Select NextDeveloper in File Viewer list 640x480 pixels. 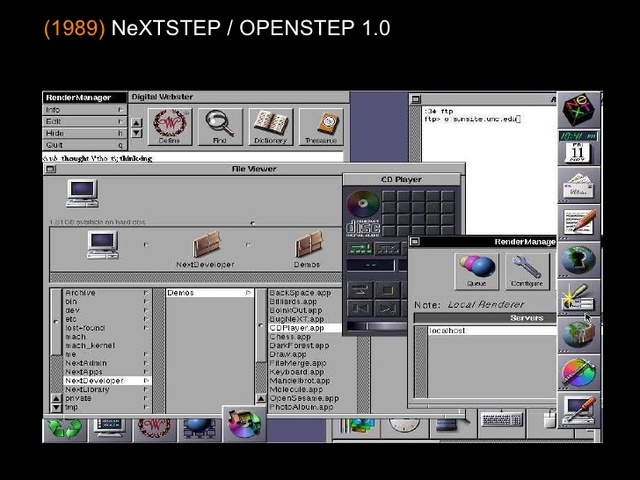pyautogui.click(x=107, y=380)
